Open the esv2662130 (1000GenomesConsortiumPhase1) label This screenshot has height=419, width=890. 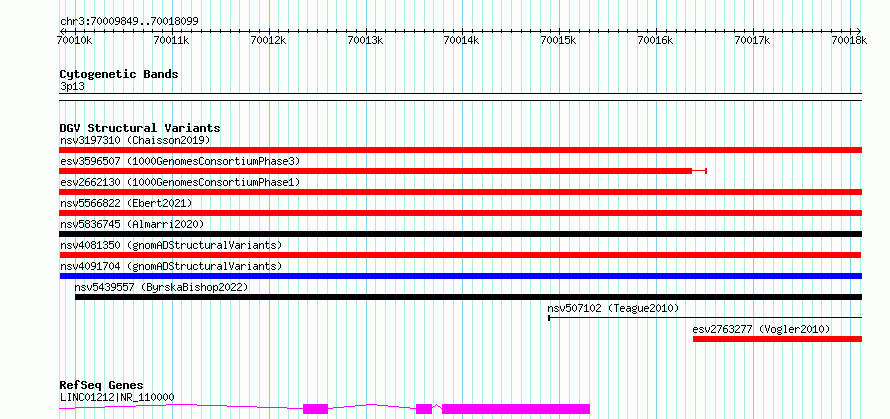pos(180,182)
